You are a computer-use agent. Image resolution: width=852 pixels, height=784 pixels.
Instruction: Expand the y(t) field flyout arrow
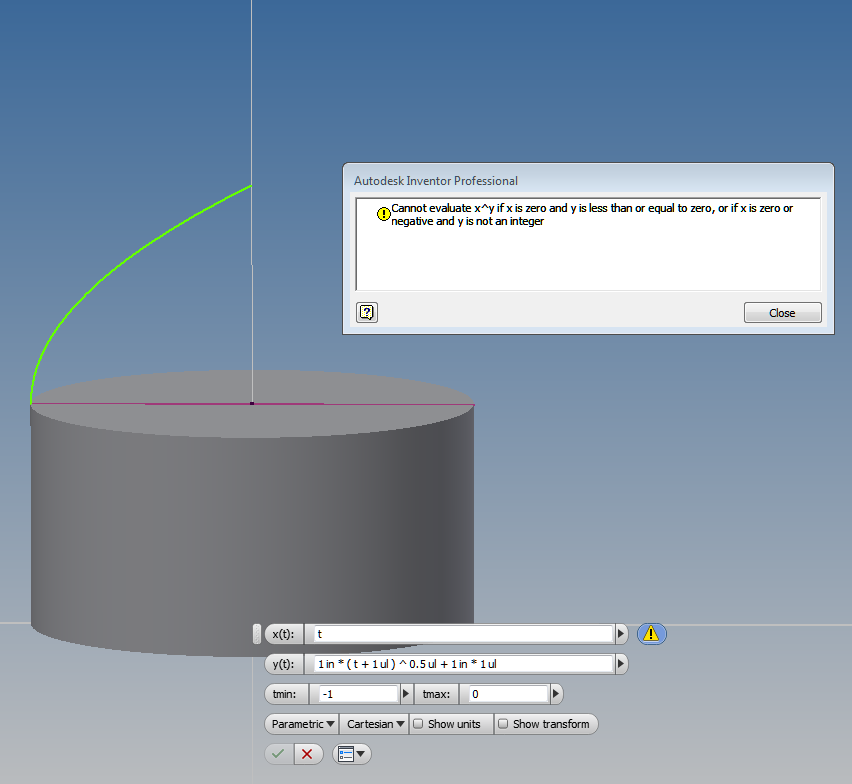click(x=621, y=664)
